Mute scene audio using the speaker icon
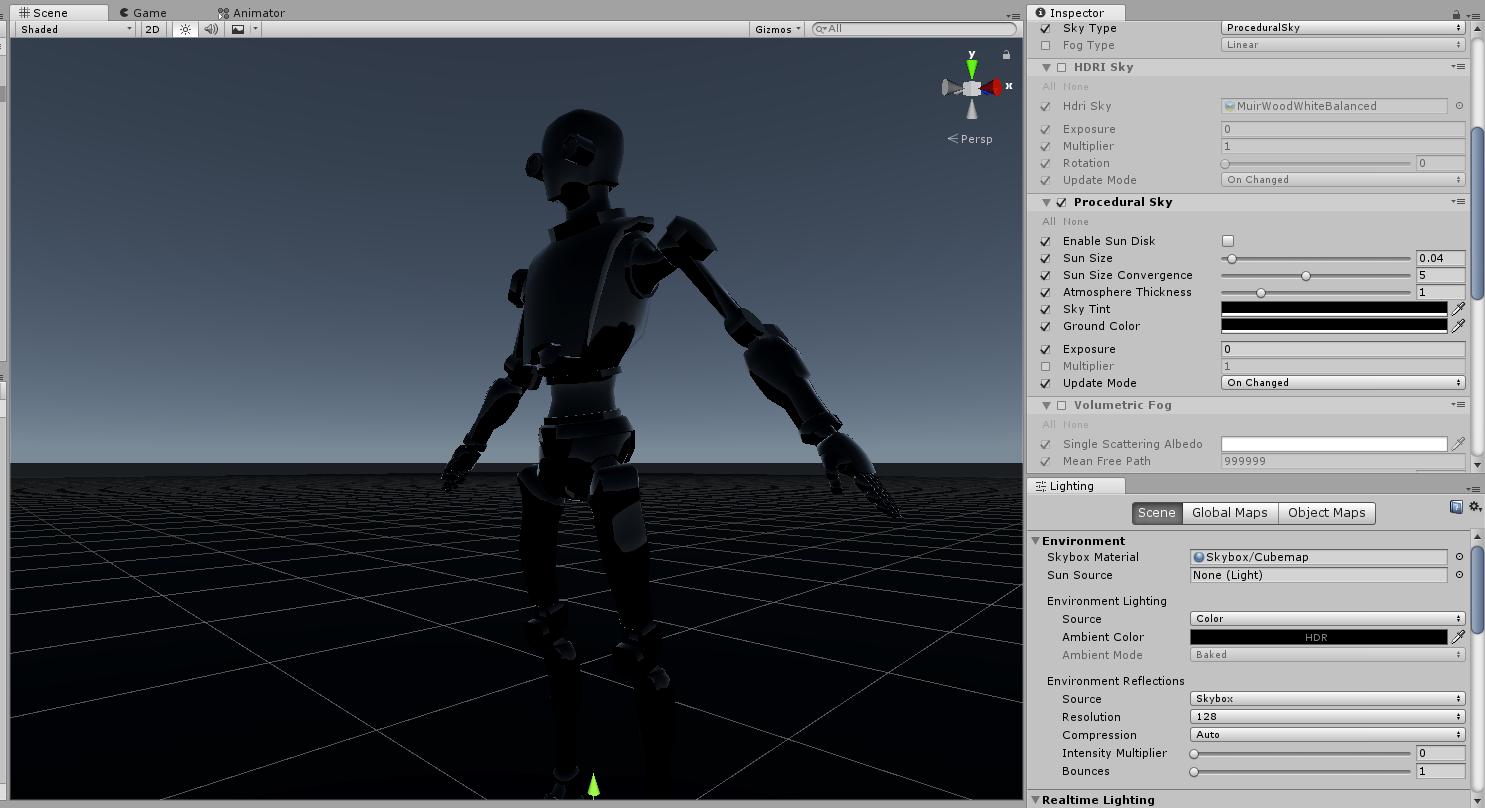The width and height of the screenshot is (1485, 808). click(211, 29)
